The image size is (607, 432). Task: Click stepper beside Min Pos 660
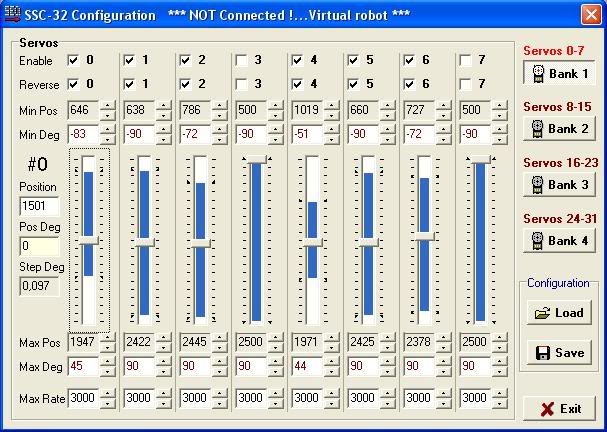(x=388, y=110)
